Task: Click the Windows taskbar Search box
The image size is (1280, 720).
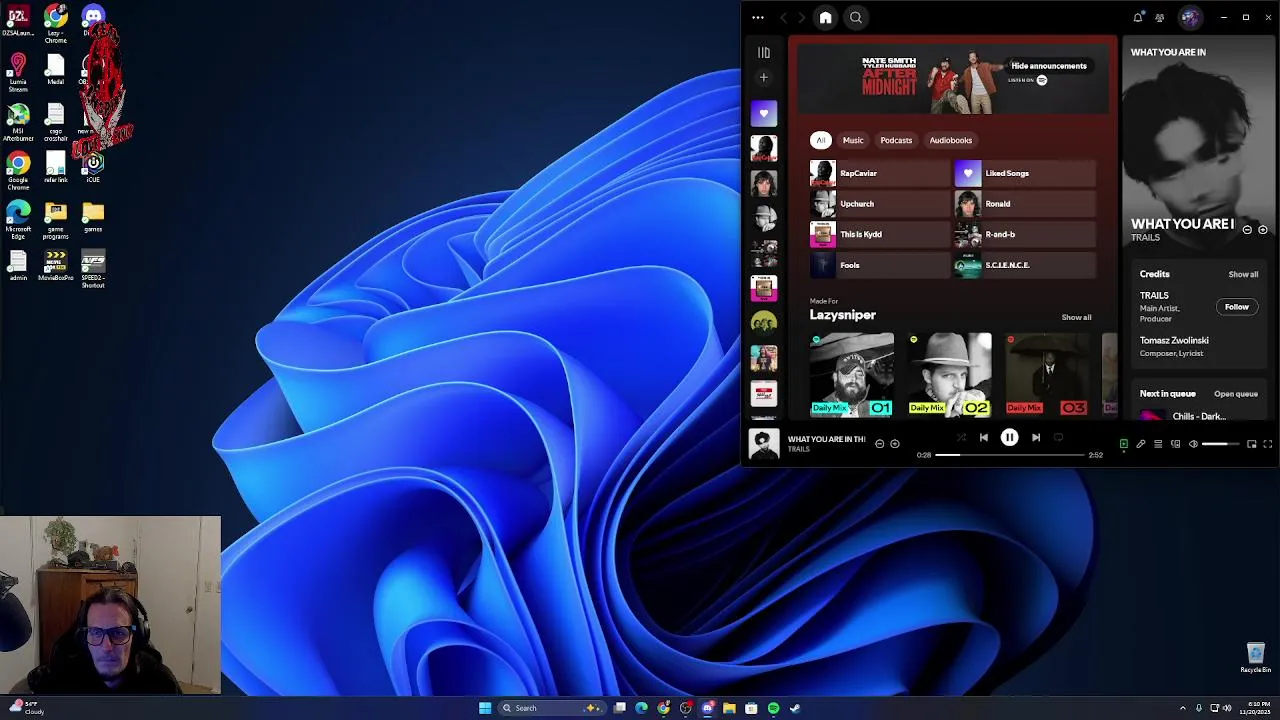Action: [551, 708]
